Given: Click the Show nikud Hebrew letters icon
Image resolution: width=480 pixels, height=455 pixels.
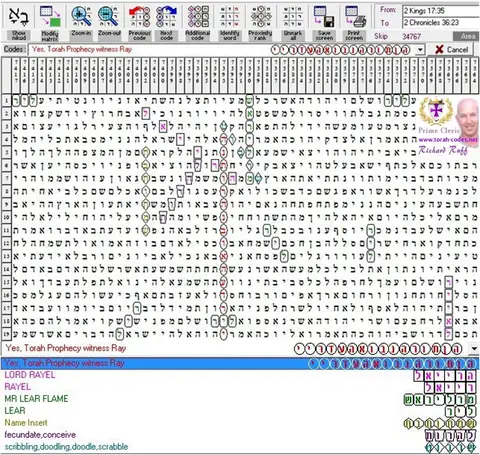Looking at the screenshot, I should coord(19,17).
